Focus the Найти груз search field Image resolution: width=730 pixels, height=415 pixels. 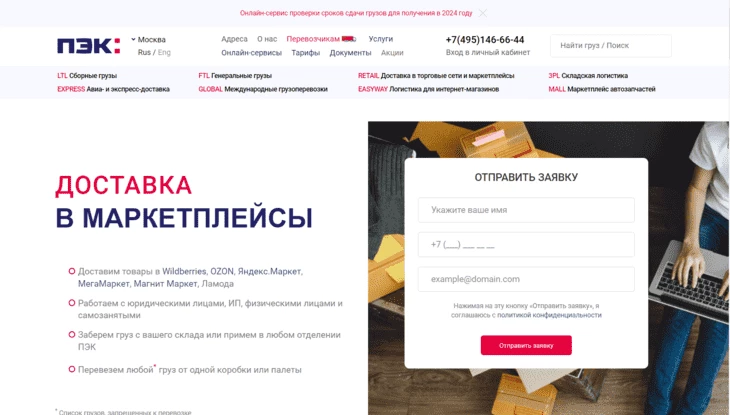[611, 46]
